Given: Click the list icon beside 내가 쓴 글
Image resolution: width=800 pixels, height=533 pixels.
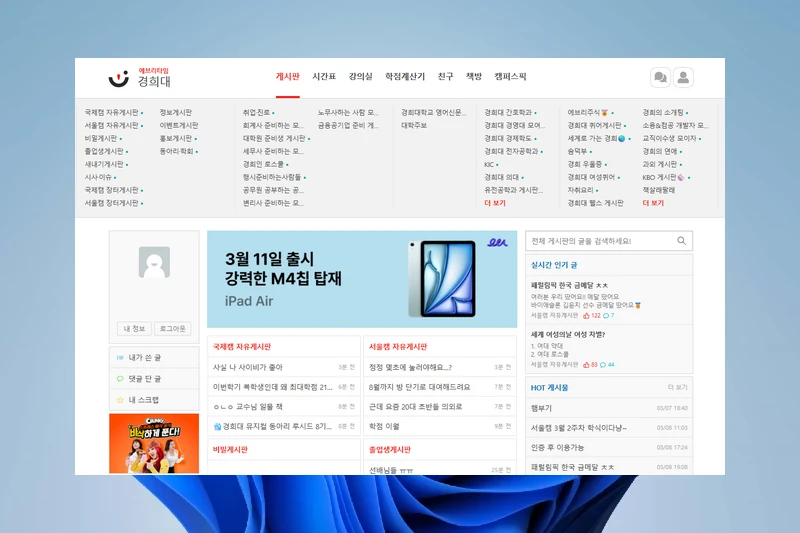Looking at the screenshot, I should coord(120,358).
